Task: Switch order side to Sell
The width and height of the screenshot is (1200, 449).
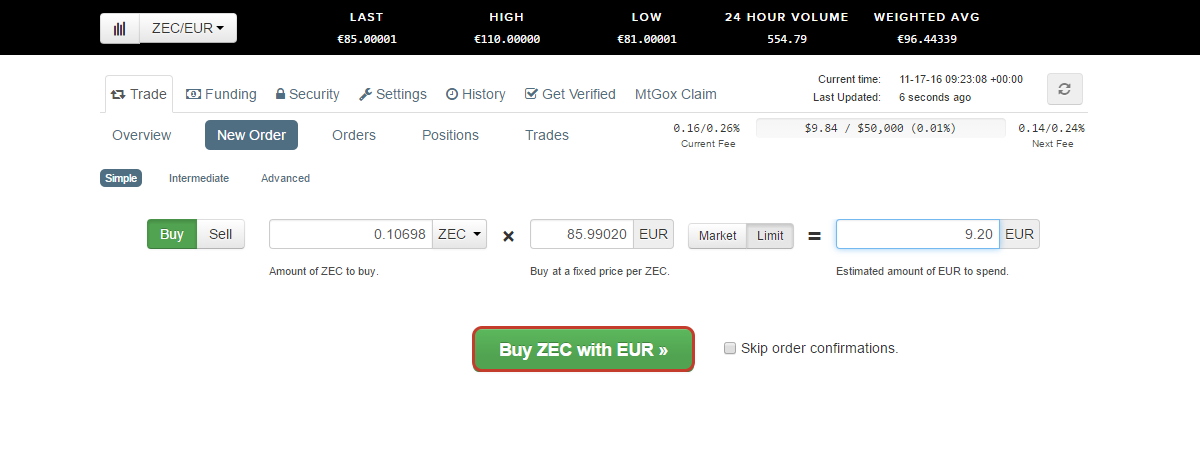Action: click(x=220, y=235)
